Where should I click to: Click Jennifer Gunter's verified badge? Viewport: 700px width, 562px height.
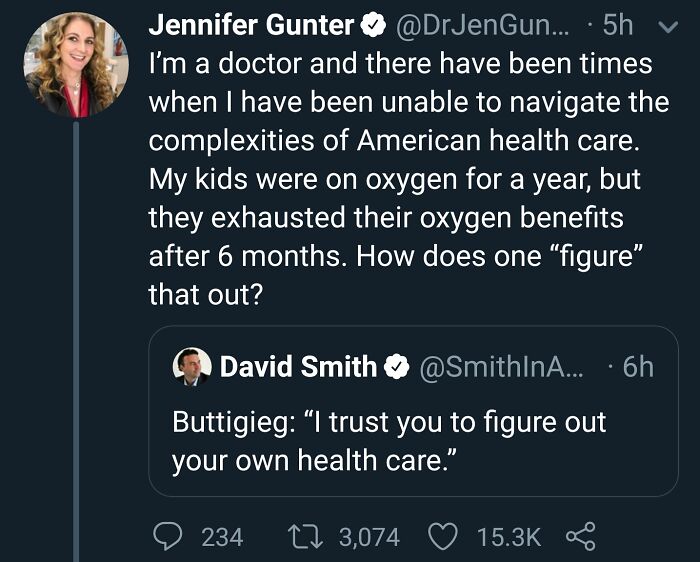[373, 23]
